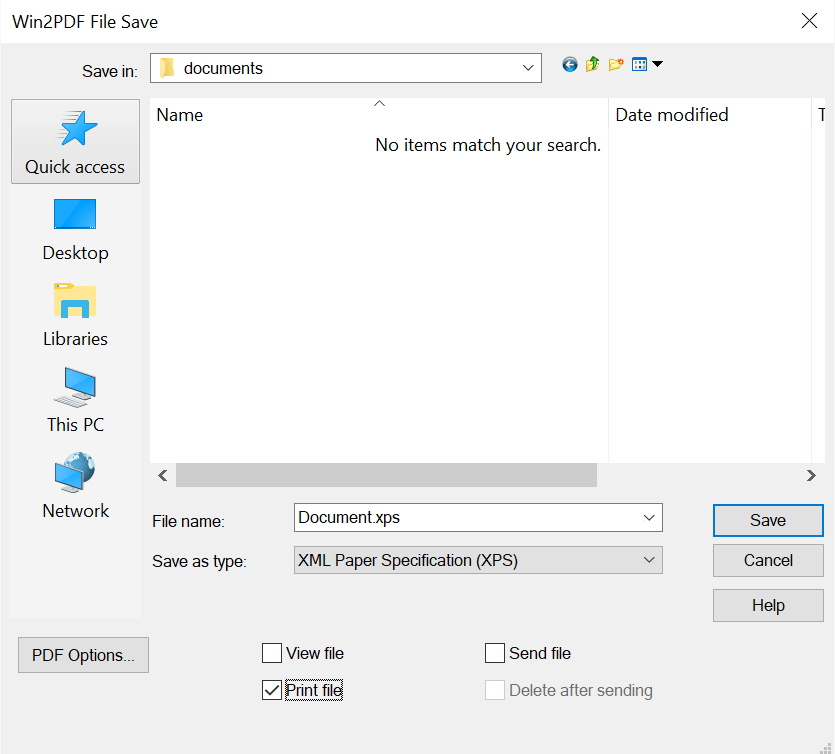
Task: Select the Up One Level folder icon
Action: 591,64
